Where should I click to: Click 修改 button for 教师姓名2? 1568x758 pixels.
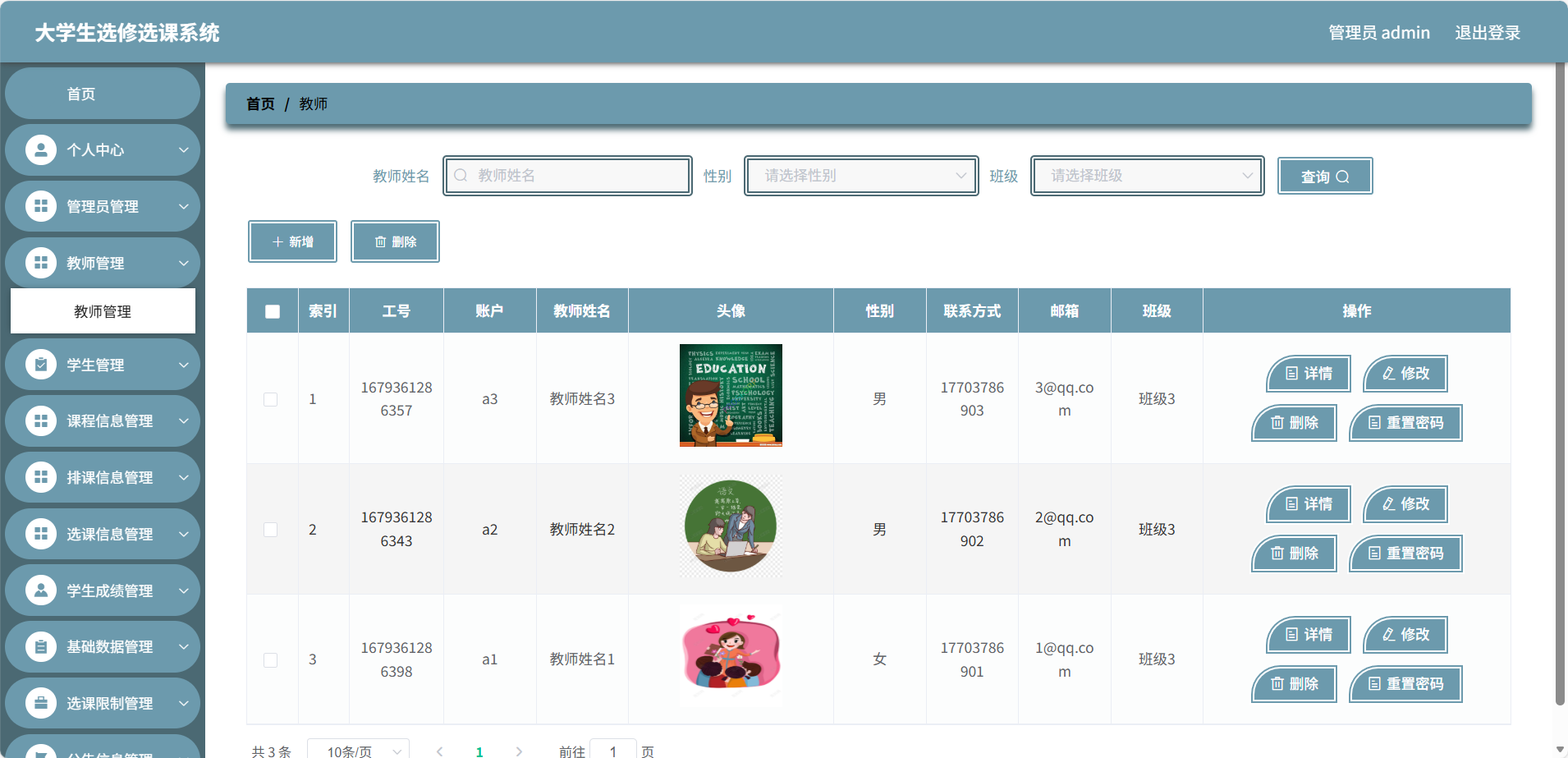[1405, 504]
